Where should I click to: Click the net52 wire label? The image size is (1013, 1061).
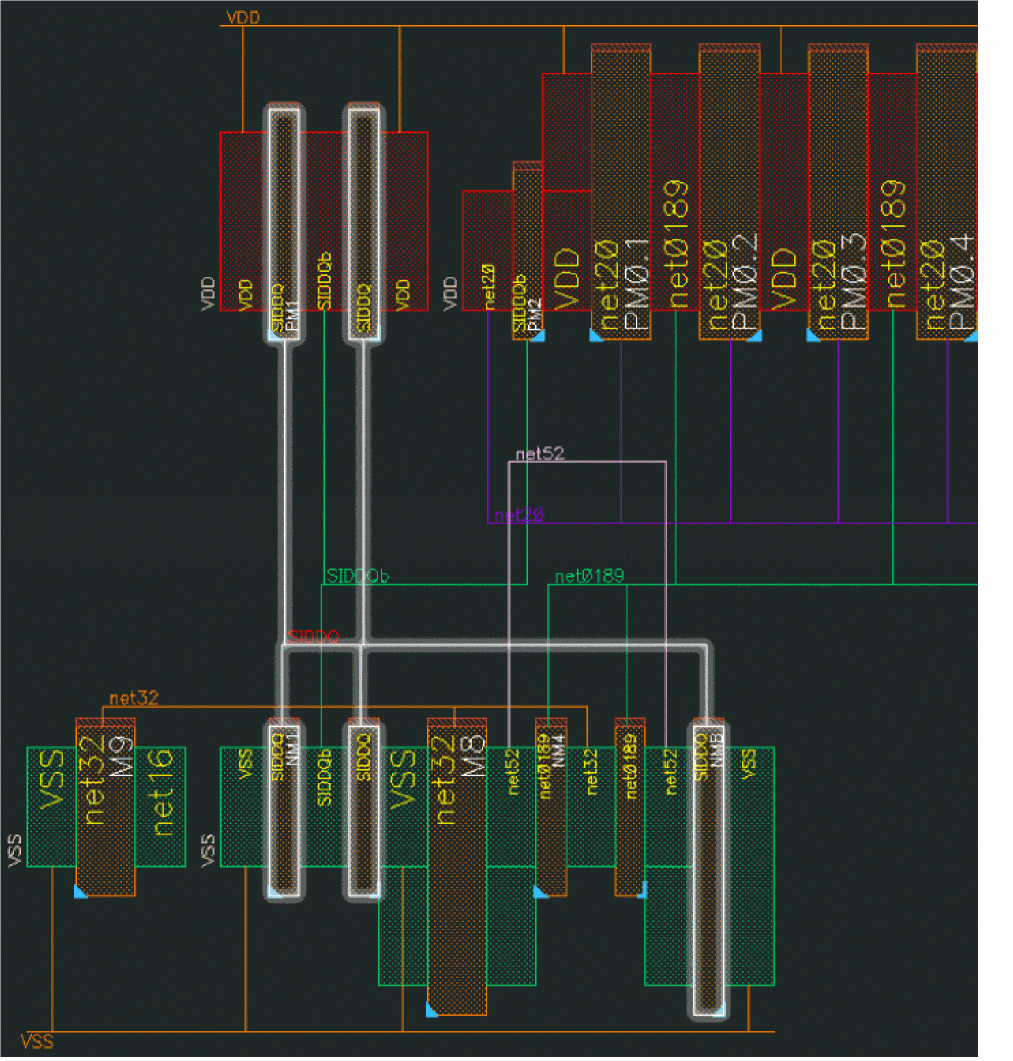540,454
